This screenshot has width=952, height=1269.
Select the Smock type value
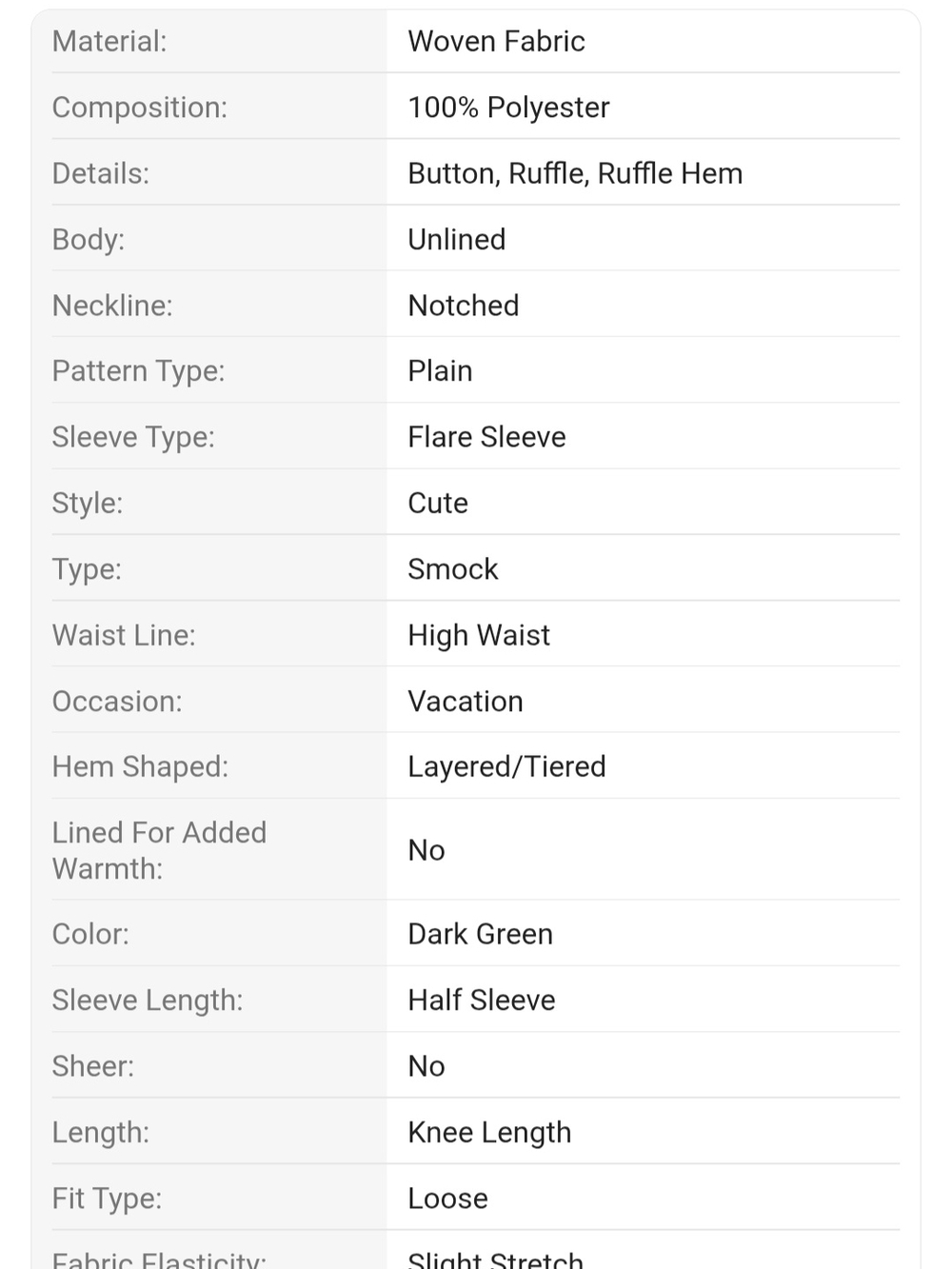click(452, 568)
